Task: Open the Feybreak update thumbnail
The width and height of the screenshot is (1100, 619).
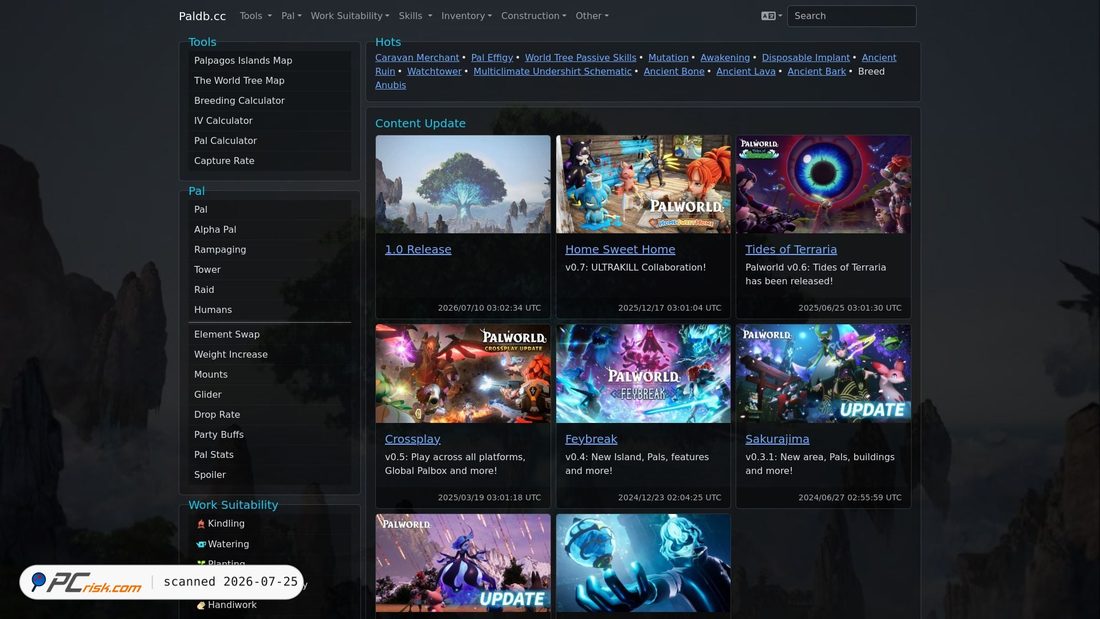Action: [x=643, y=373]
